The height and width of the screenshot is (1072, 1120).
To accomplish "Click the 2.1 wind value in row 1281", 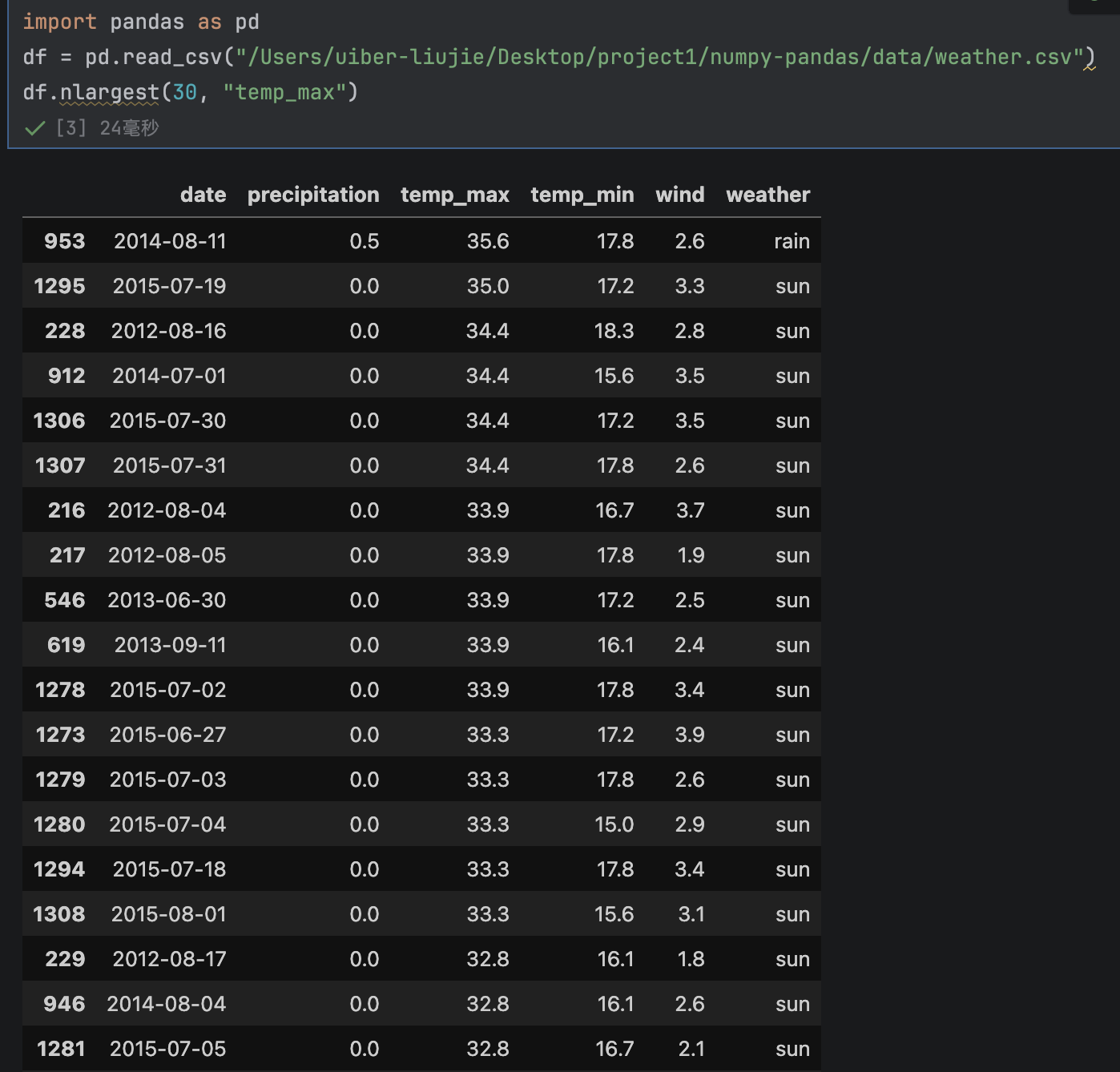I will 691,1049.
